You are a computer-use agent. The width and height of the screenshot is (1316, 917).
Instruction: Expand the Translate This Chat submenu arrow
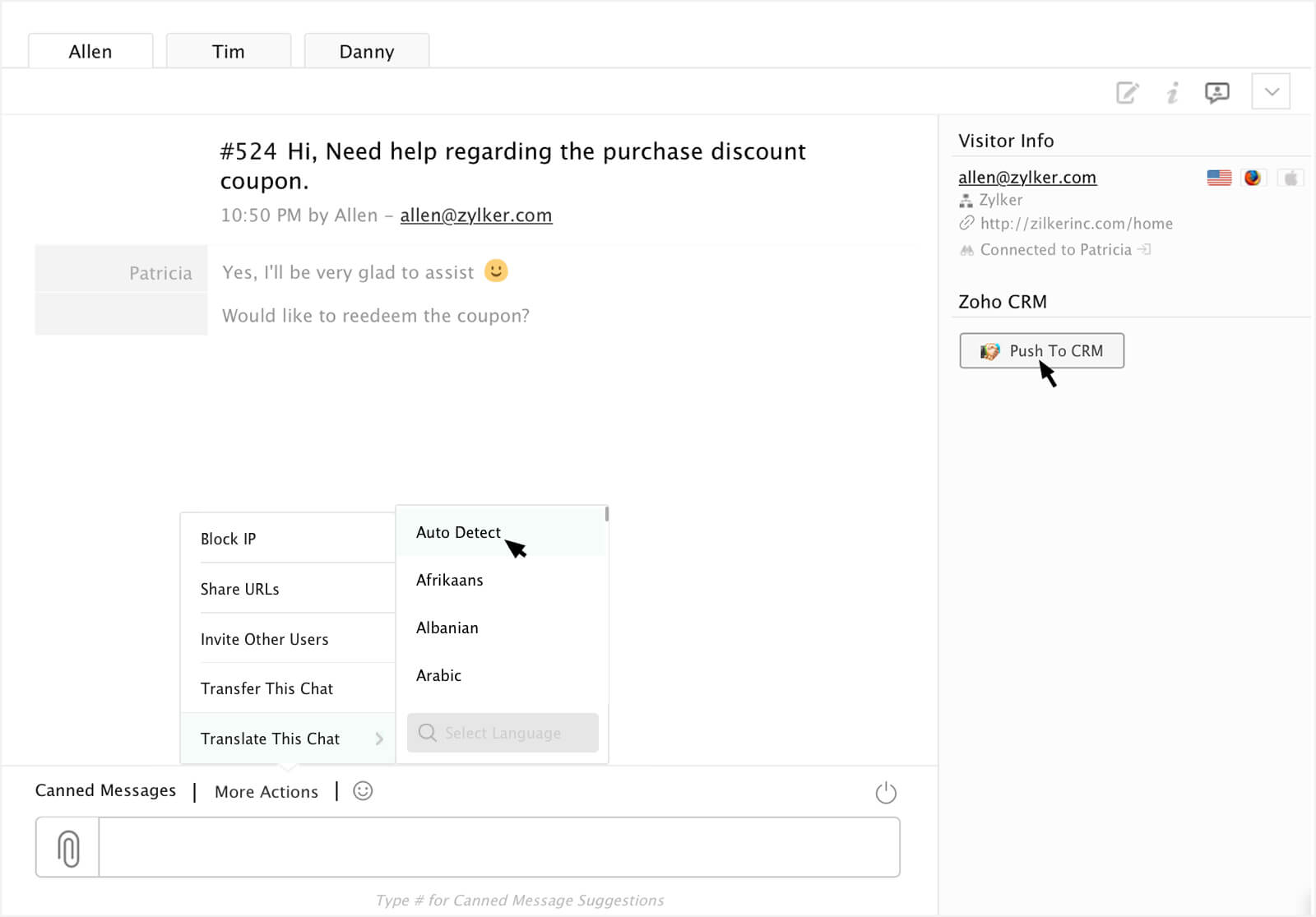point(379,739)
